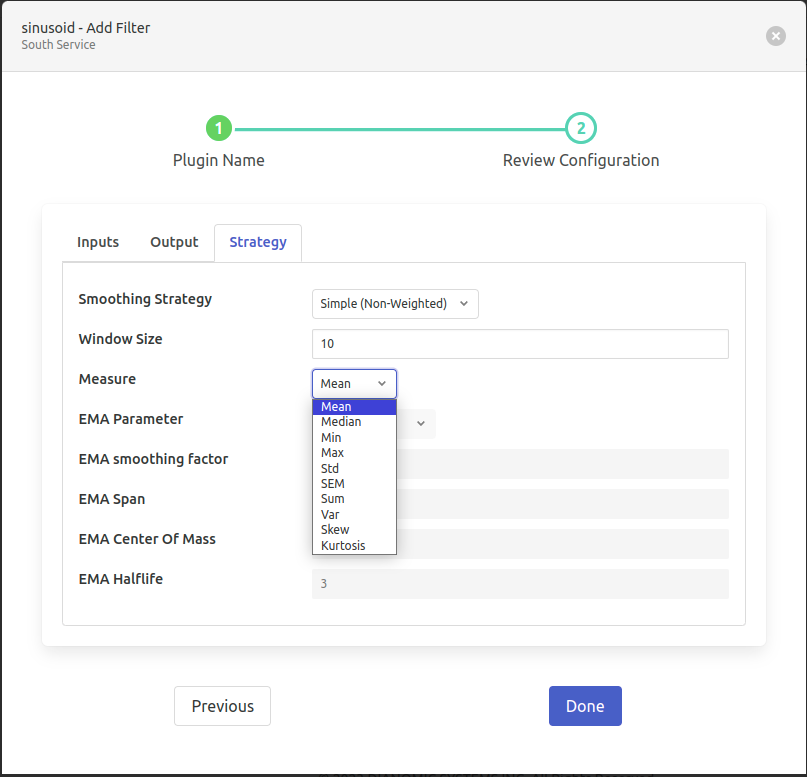Click the step 1 Plugin Name circle
Viewport: 807px width, 777px height.
(x=219, y=129)
